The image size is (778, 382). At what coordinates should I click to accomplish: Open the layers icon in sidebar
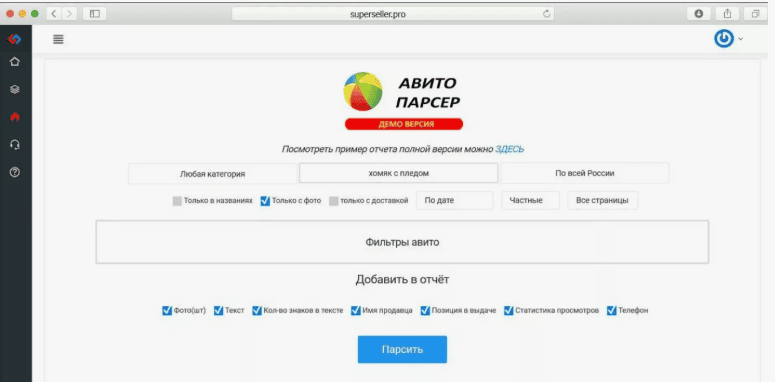[x=15, y=89]
